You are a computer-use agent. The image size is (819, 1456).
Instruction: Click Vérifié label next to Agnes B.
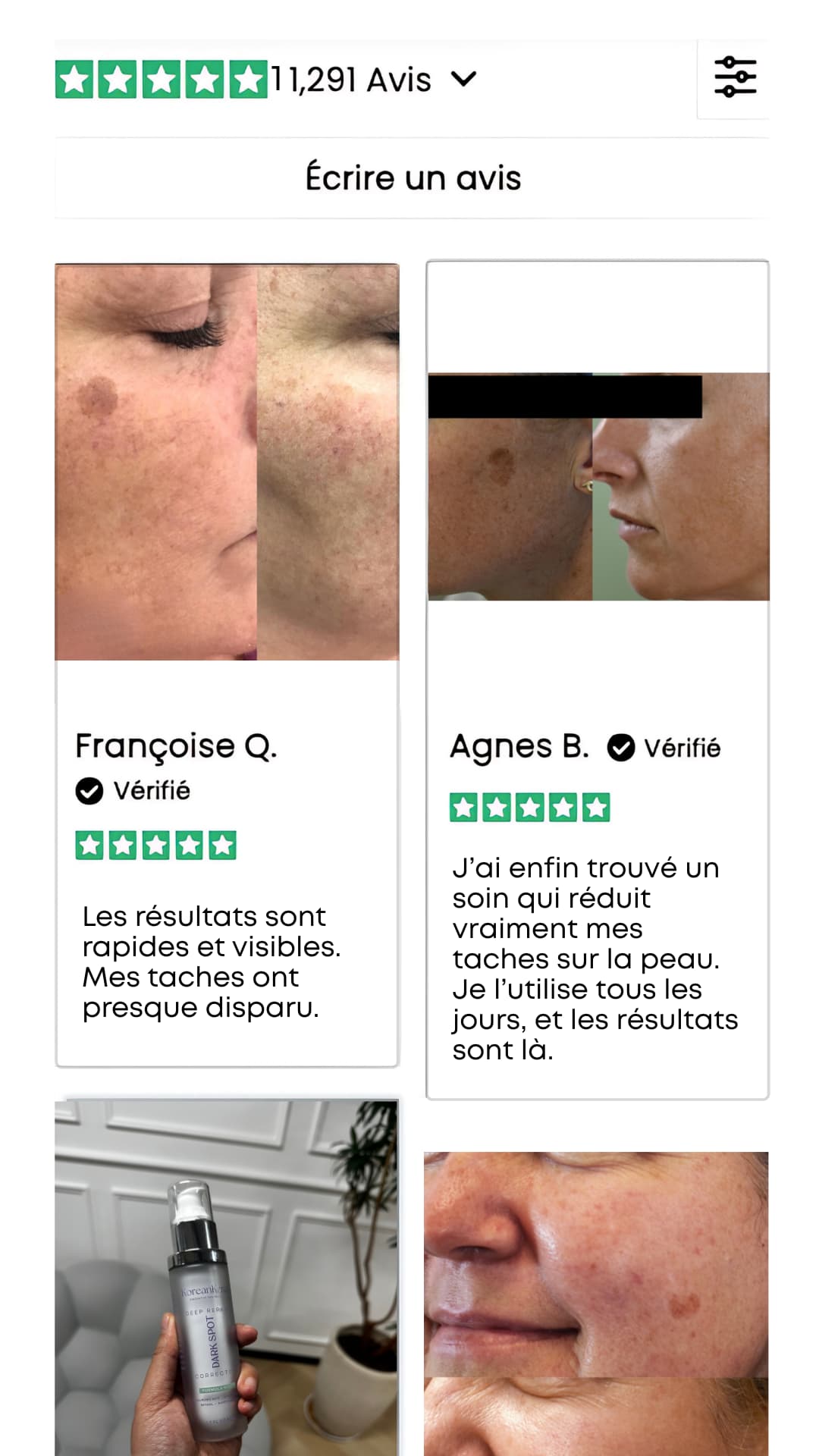point(682,748)
